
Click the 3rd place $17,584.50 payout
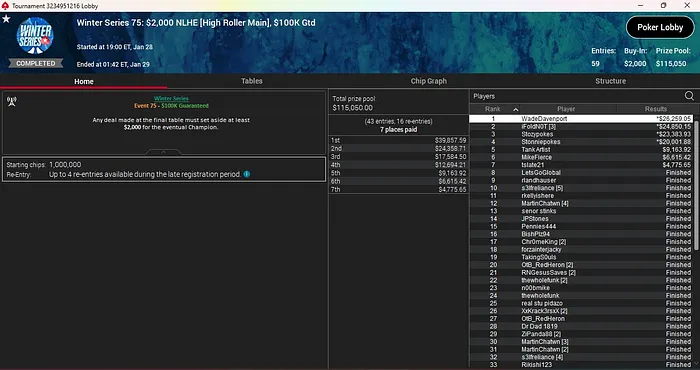click(x=450, y=157)
